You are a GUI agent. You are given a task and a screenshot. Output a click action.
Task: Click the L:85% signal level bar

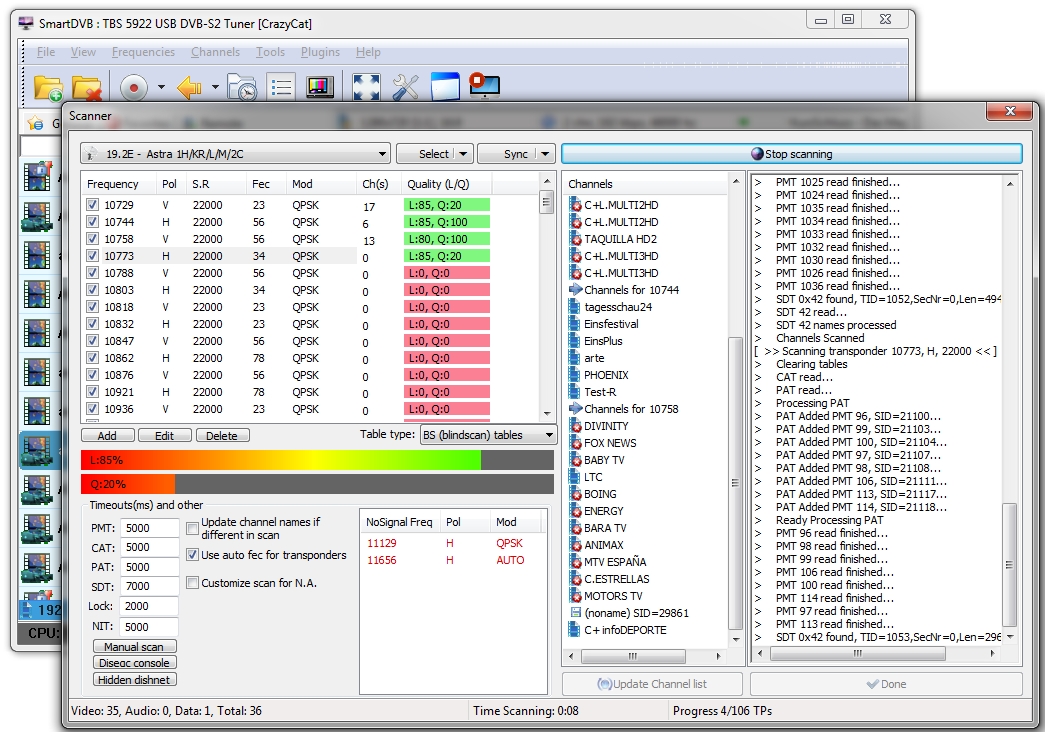click(x=317, y=460)
